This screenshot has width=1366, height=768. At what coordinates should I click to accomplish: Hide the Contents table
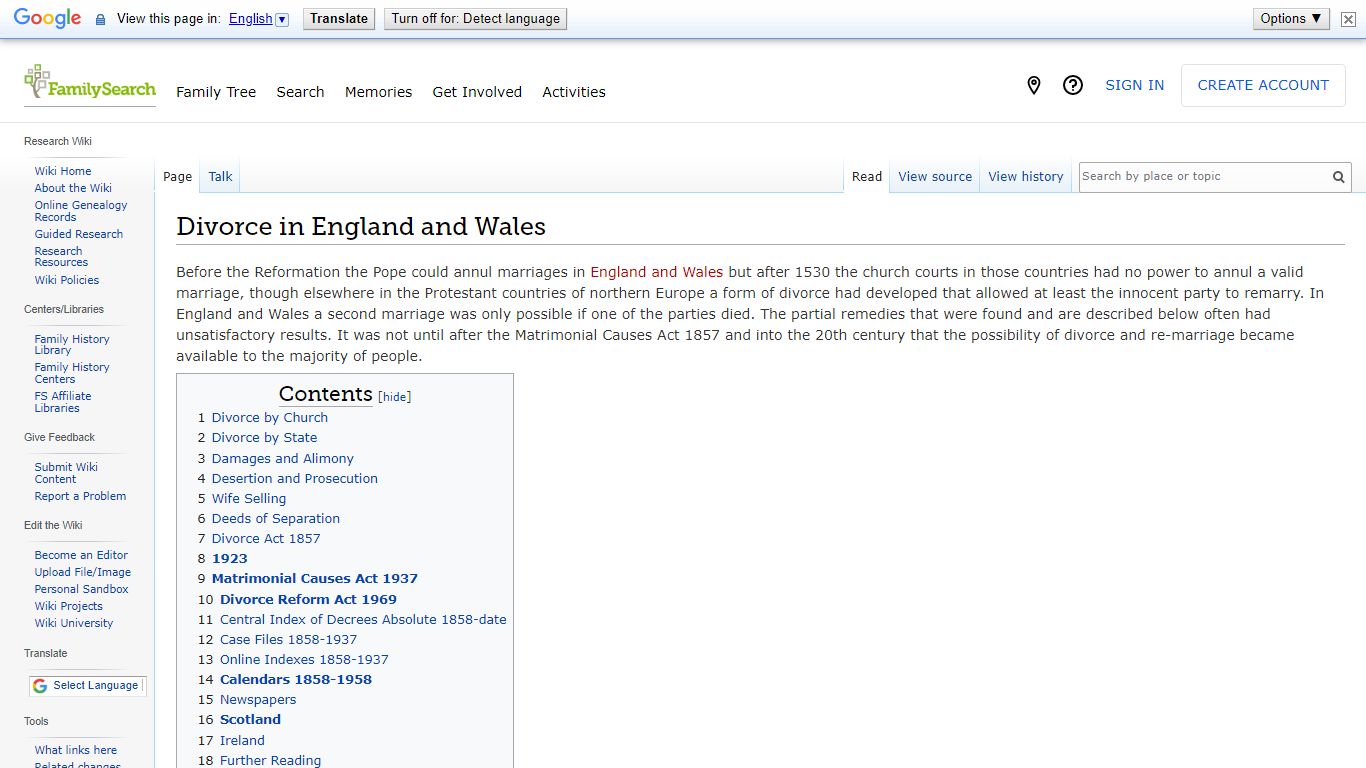(395, 397)
